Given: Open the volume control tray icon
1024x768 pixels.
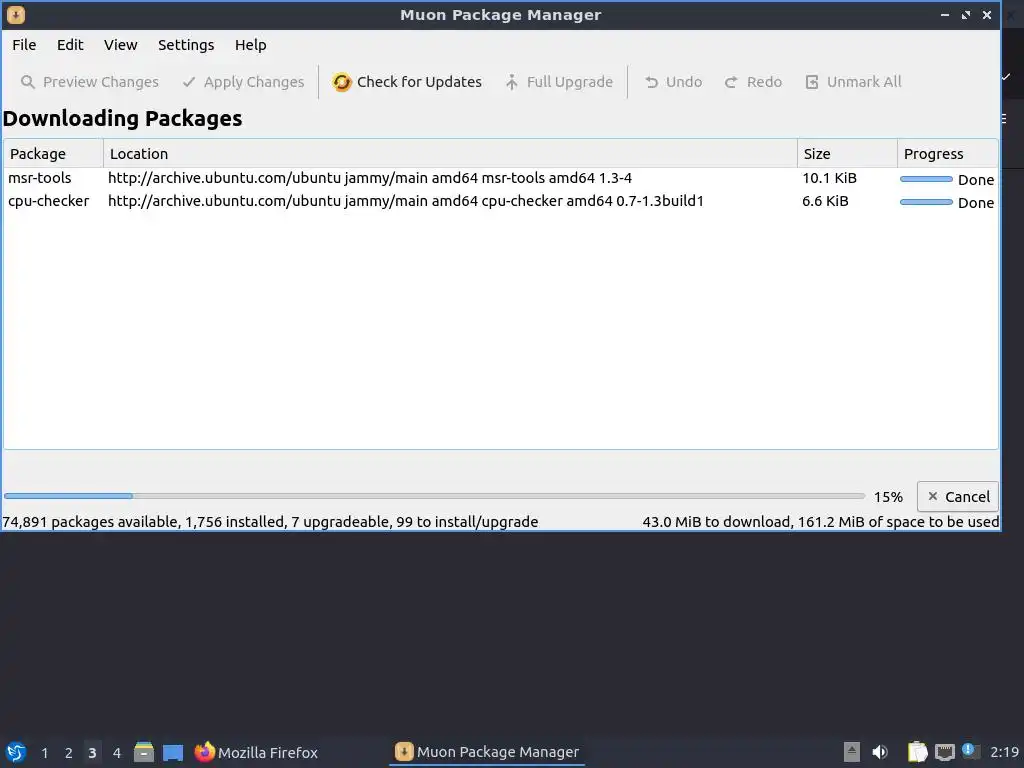Looking at the screenshot, I should [880, 752].
